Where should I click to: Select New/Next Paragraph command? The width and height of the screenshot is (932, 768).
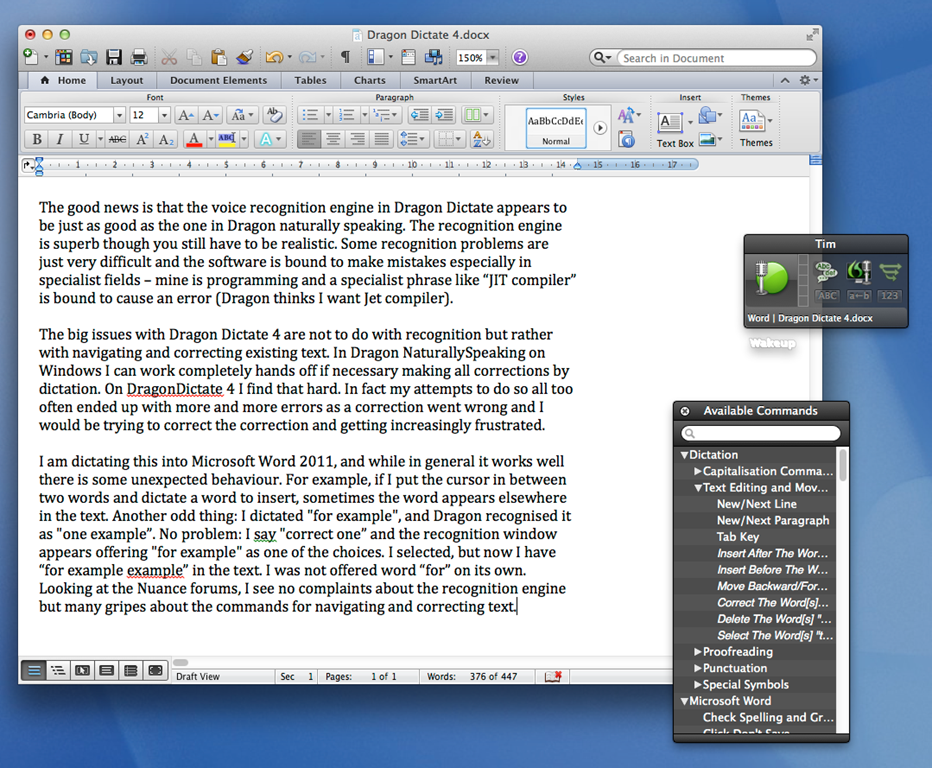(773, 520)
